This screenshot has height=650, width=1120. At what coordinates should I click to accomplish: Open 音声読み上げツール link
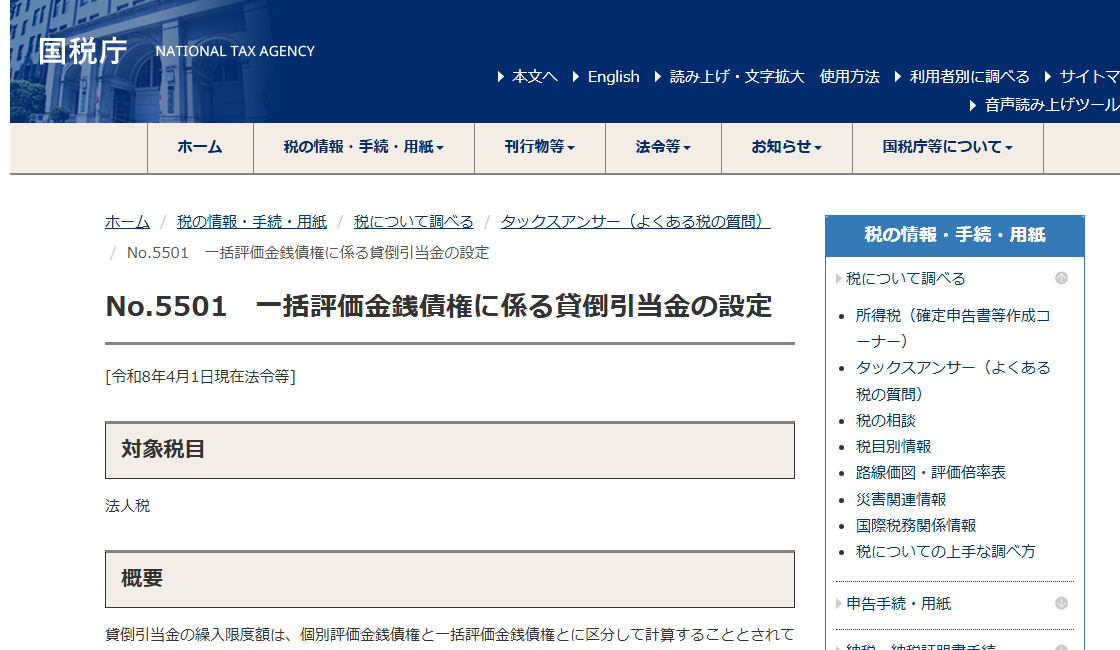pyautogui.click(x=1051, y=105)
